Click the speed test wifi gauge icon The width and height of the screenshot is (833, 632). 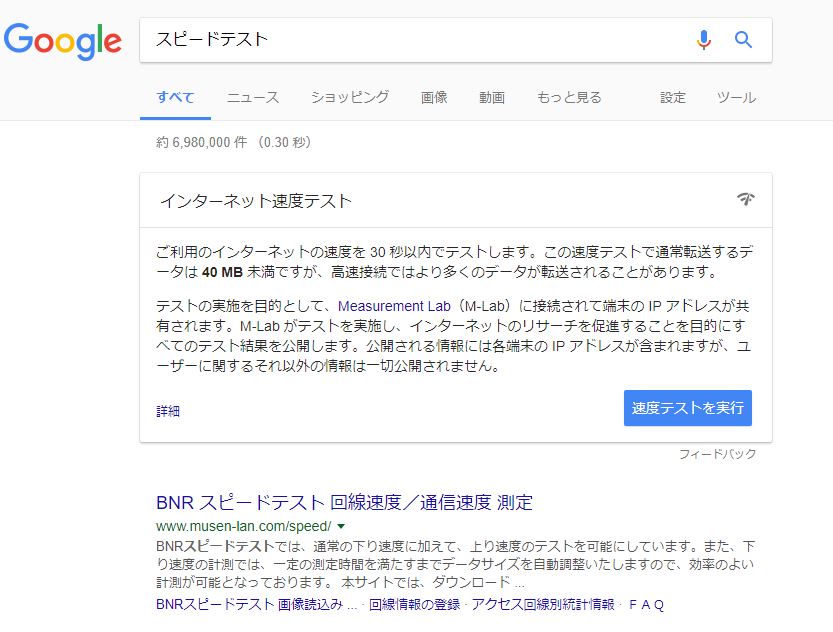click(x=746, y=199)
